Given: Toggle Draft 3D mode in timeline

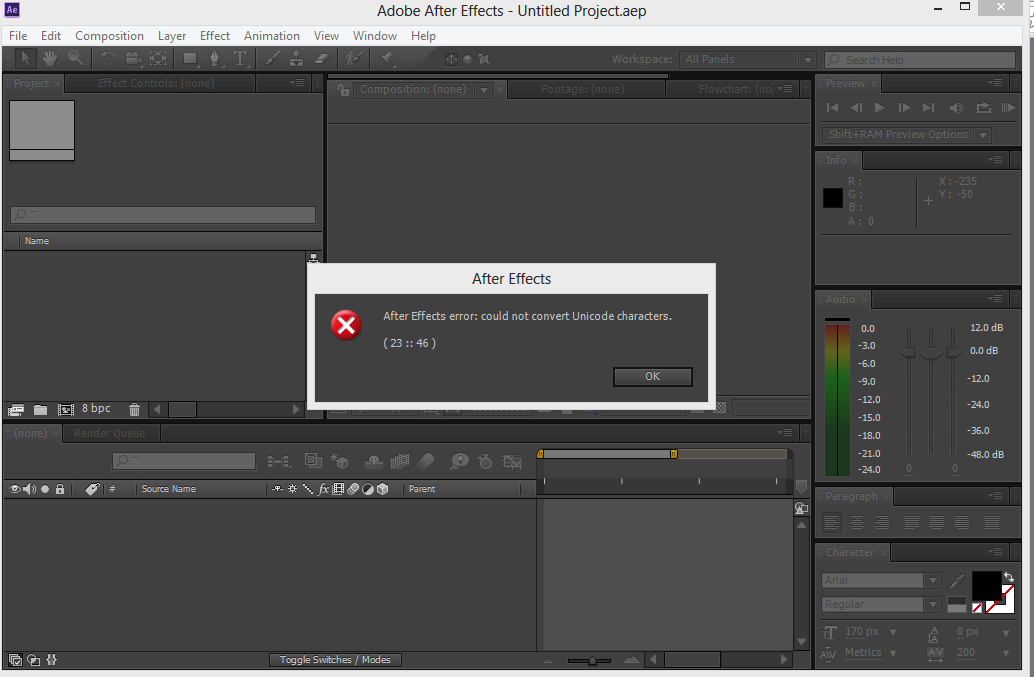Looking at the screenshot, I should coord(339,461).
